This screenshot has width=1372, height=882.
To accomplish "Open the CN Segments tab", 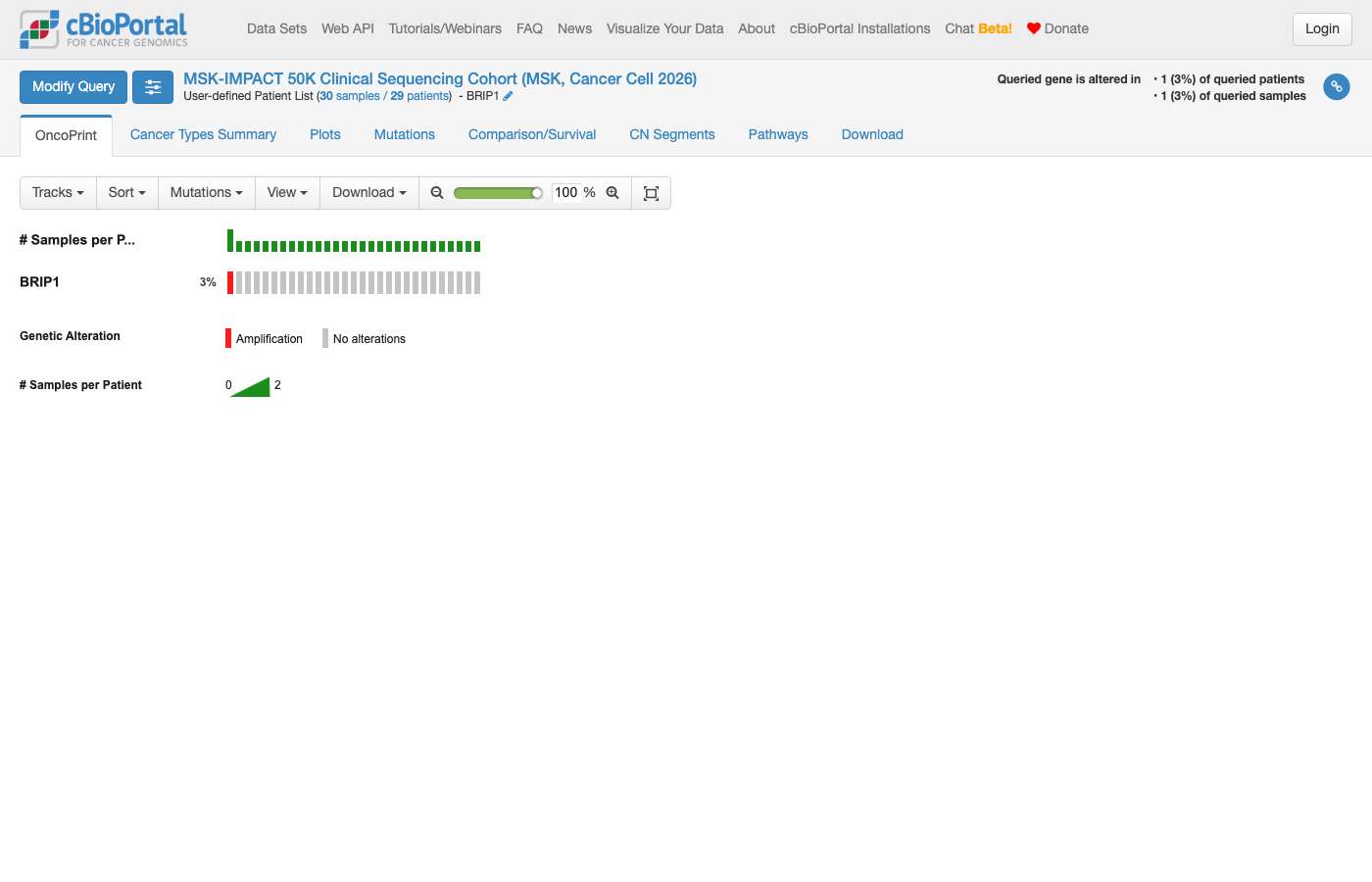I will tap(672, 135).
